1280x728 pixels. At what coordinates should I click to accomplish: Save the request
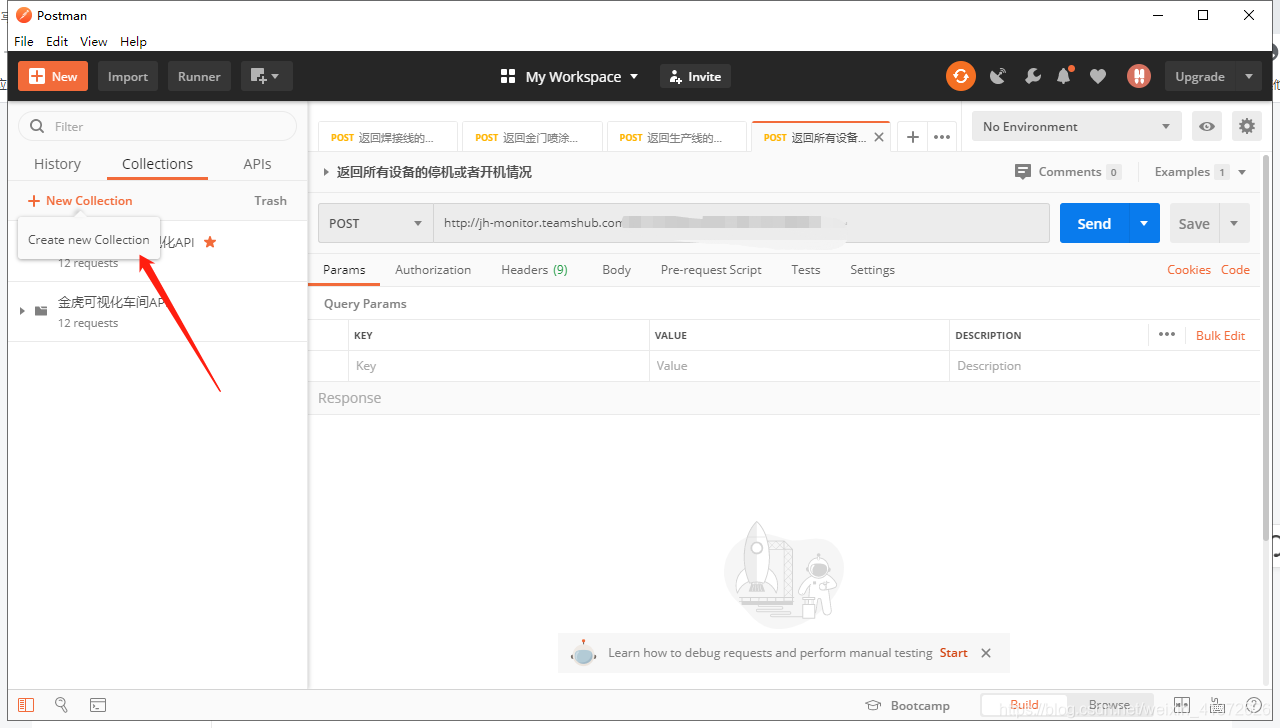click(1194, 223)
